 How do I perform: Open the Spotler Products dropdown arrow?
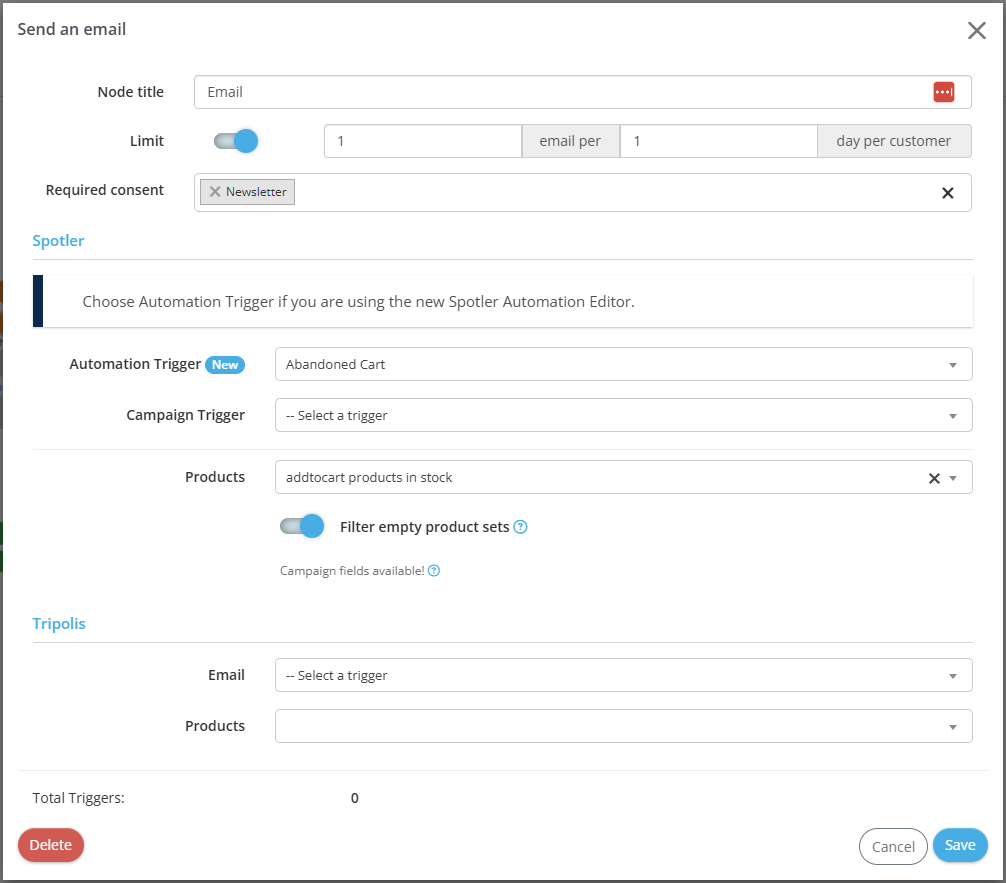(x=954, y=478)
